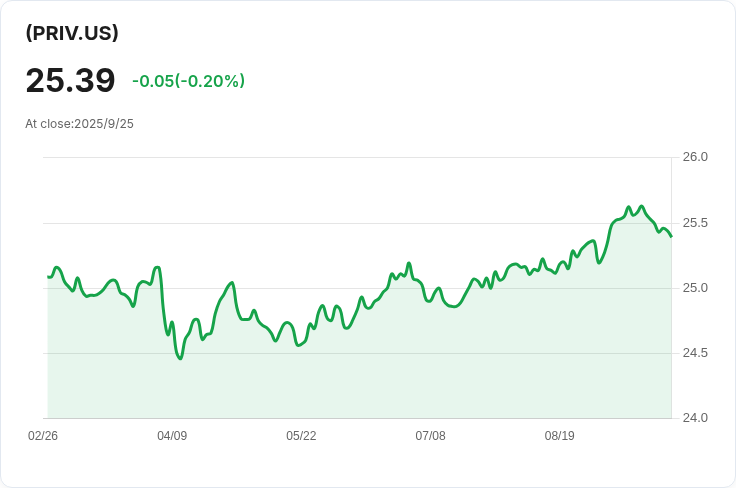Click the 05/22 x-axis date label
The height and width of the screenshot is (488, 736).
tap(301, 436)
